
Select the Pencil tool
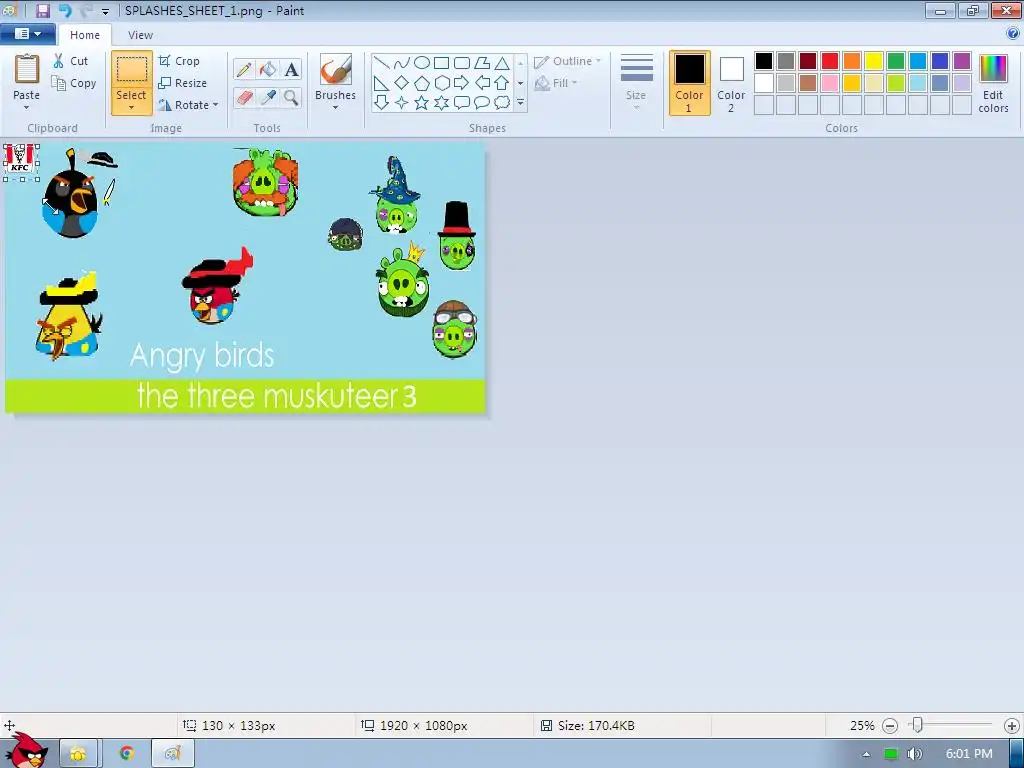coord(244,69)
